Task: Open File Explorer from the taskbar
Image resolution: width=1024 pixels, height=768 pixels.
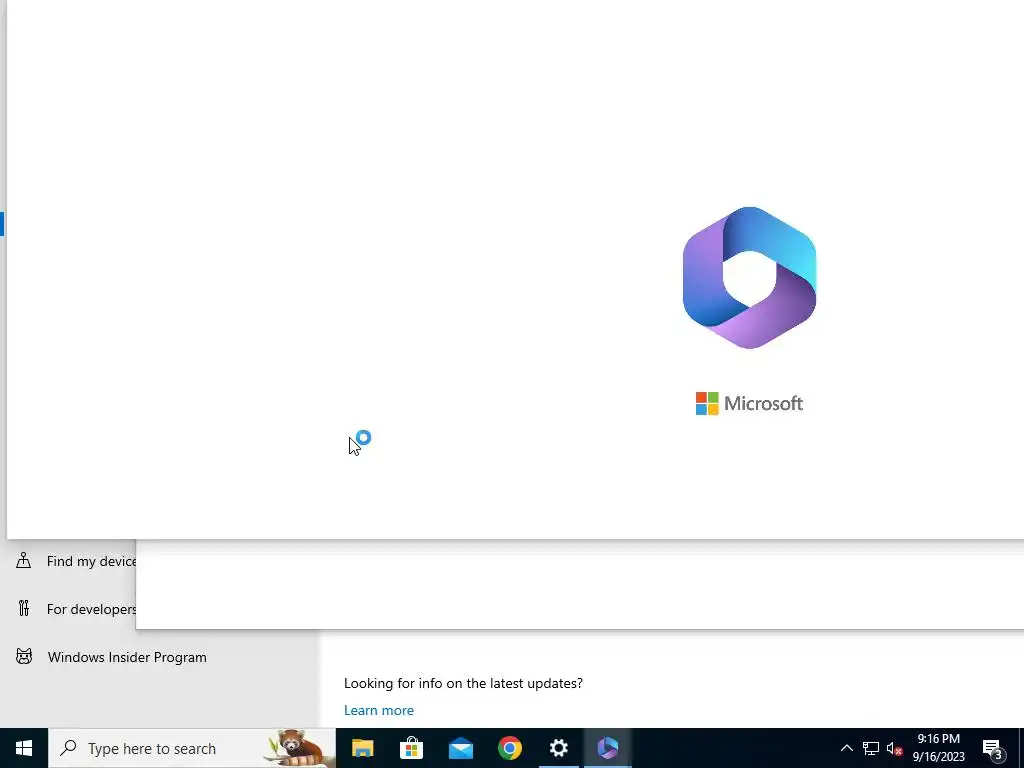Action: click(362, 748)
